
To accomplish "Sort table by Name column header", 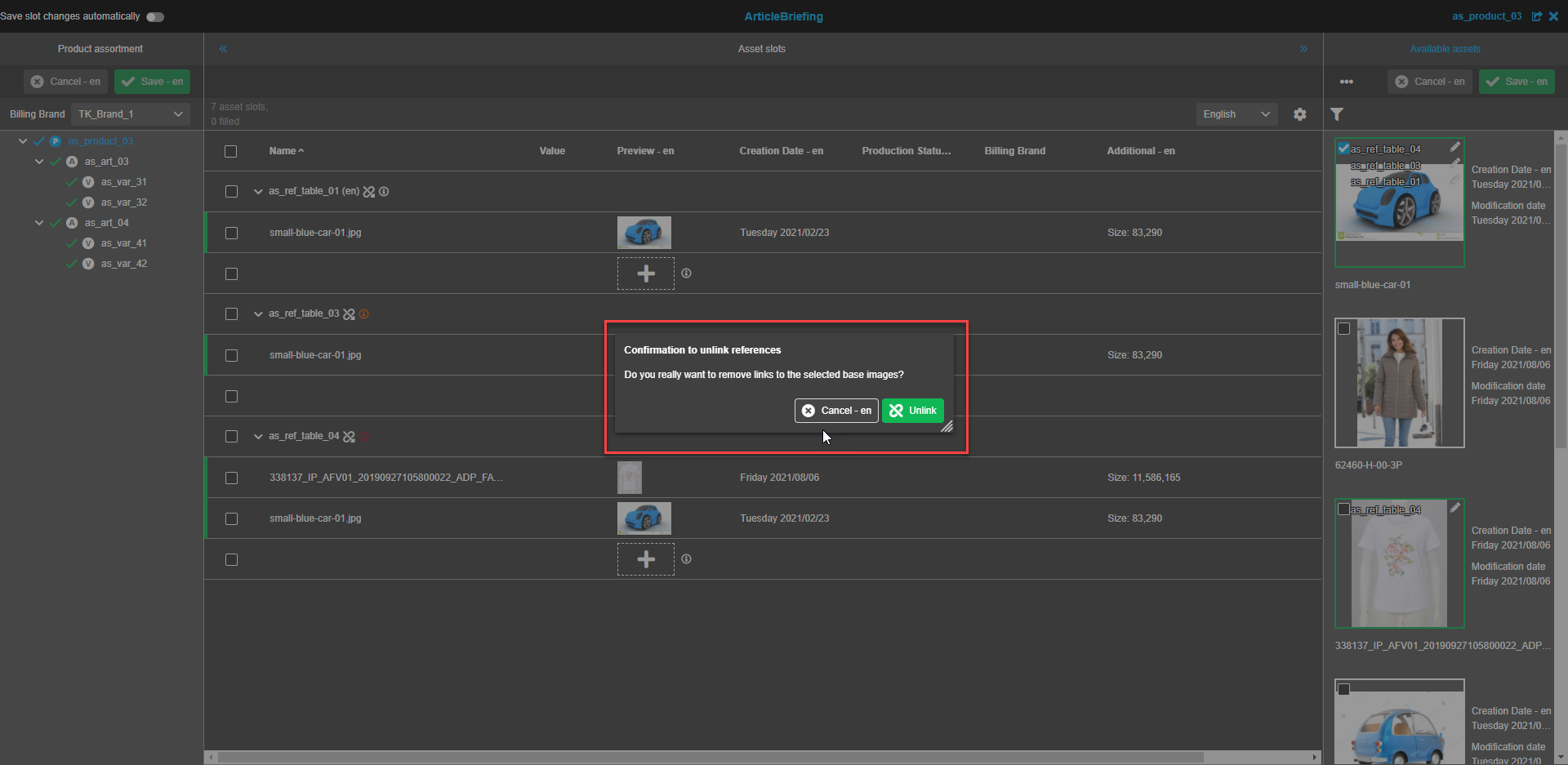I will tap(283, 151).
